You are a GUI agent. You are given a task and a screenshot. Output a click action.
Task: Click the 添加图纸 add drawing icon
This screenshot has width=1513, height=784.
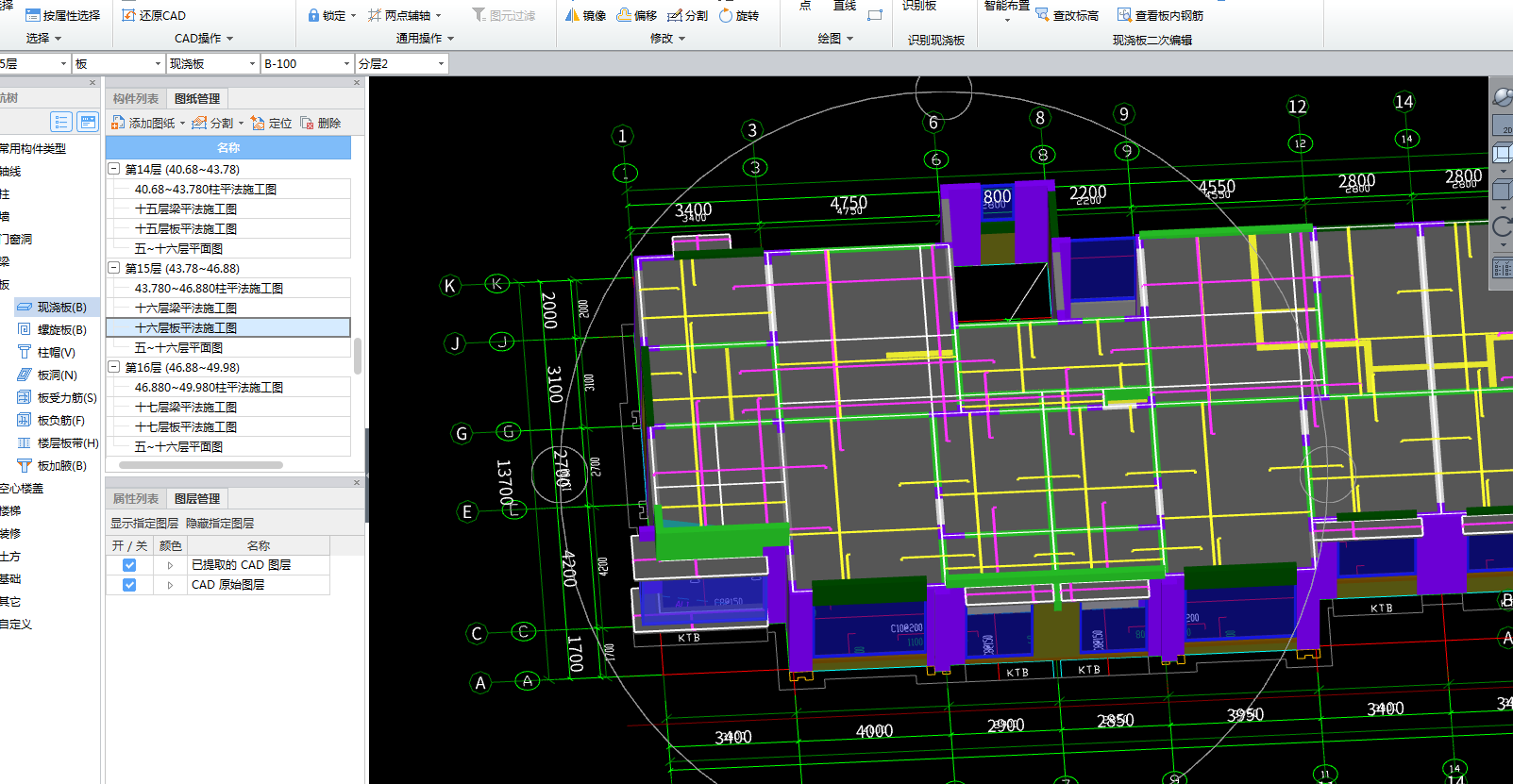click(118, 123)
